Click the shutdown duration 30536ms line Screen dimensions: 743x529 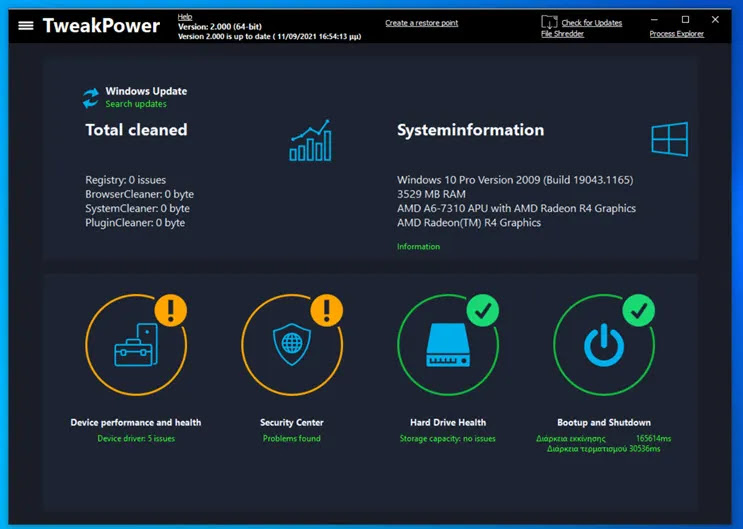604,448
